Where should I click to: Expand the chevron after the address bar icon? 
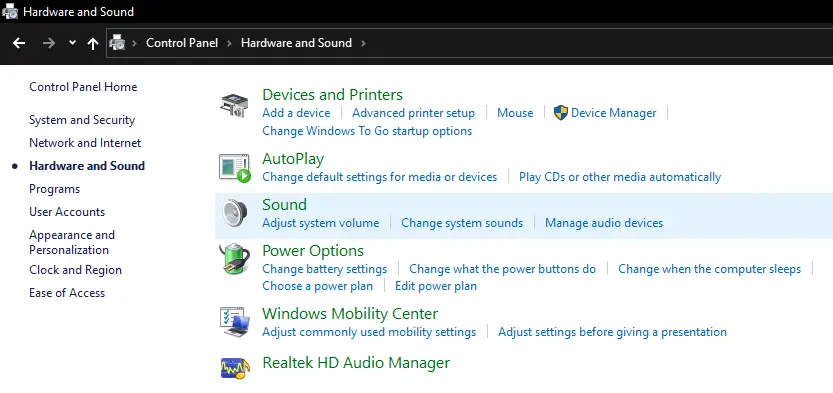tap(134, 43)
